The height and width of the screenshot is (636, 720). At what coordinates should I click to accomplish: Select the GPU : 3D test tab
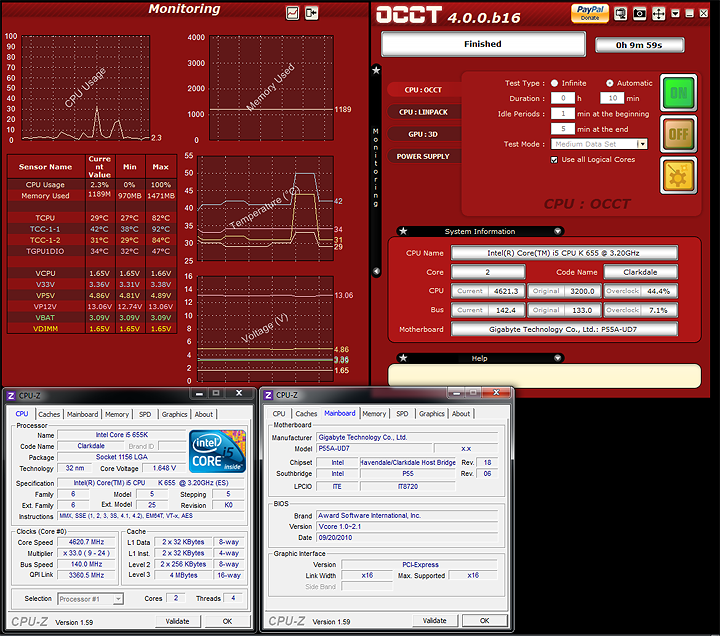423,134
